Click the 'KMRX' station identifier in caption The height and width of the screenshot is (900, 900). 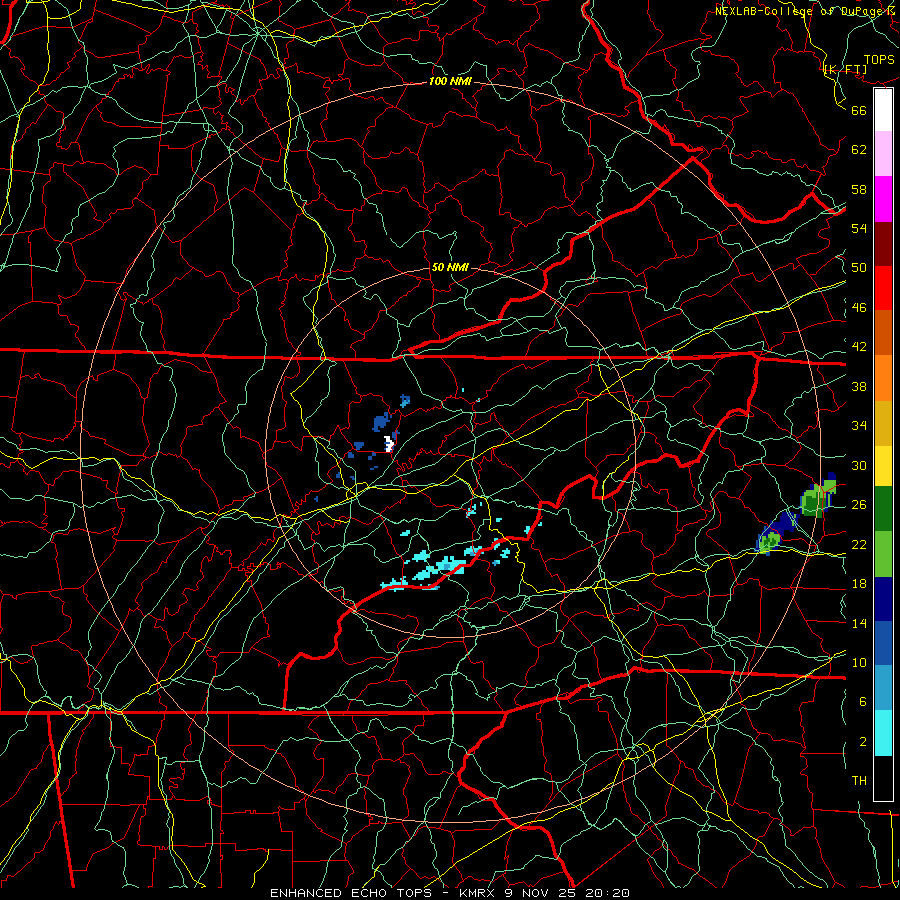click(x=478, y=893)
